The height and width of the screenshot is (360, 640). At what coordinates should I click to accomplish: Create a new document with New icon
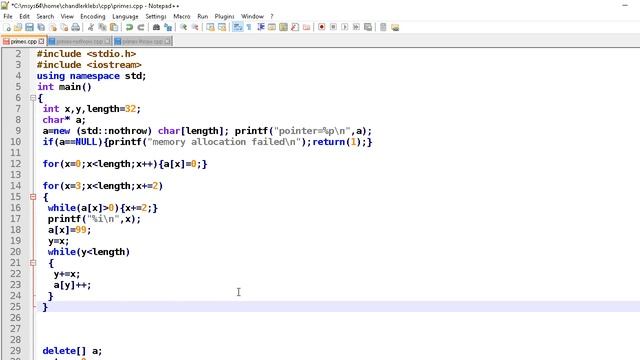pos(7,27)
